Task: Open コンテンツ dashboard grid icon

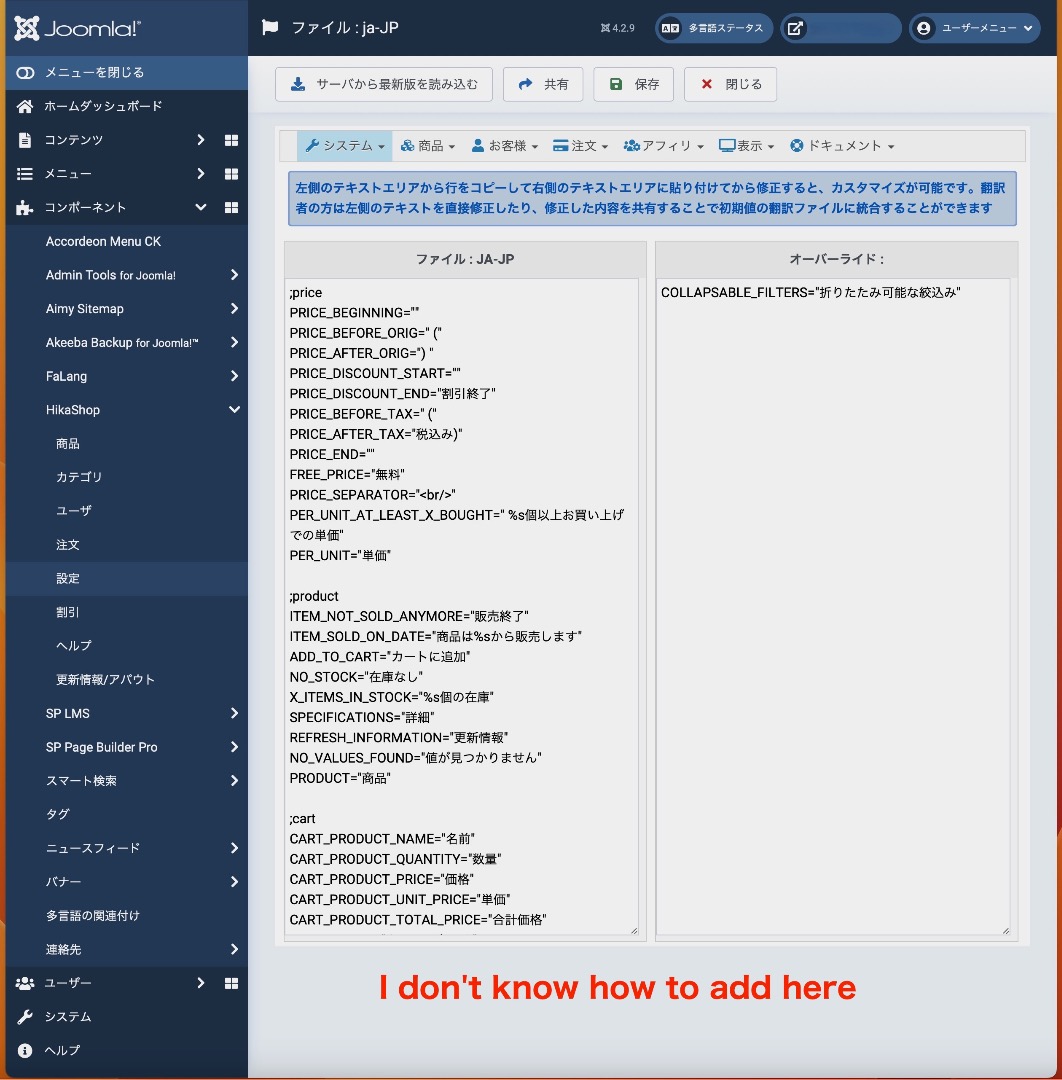Action: click(231, 140)
